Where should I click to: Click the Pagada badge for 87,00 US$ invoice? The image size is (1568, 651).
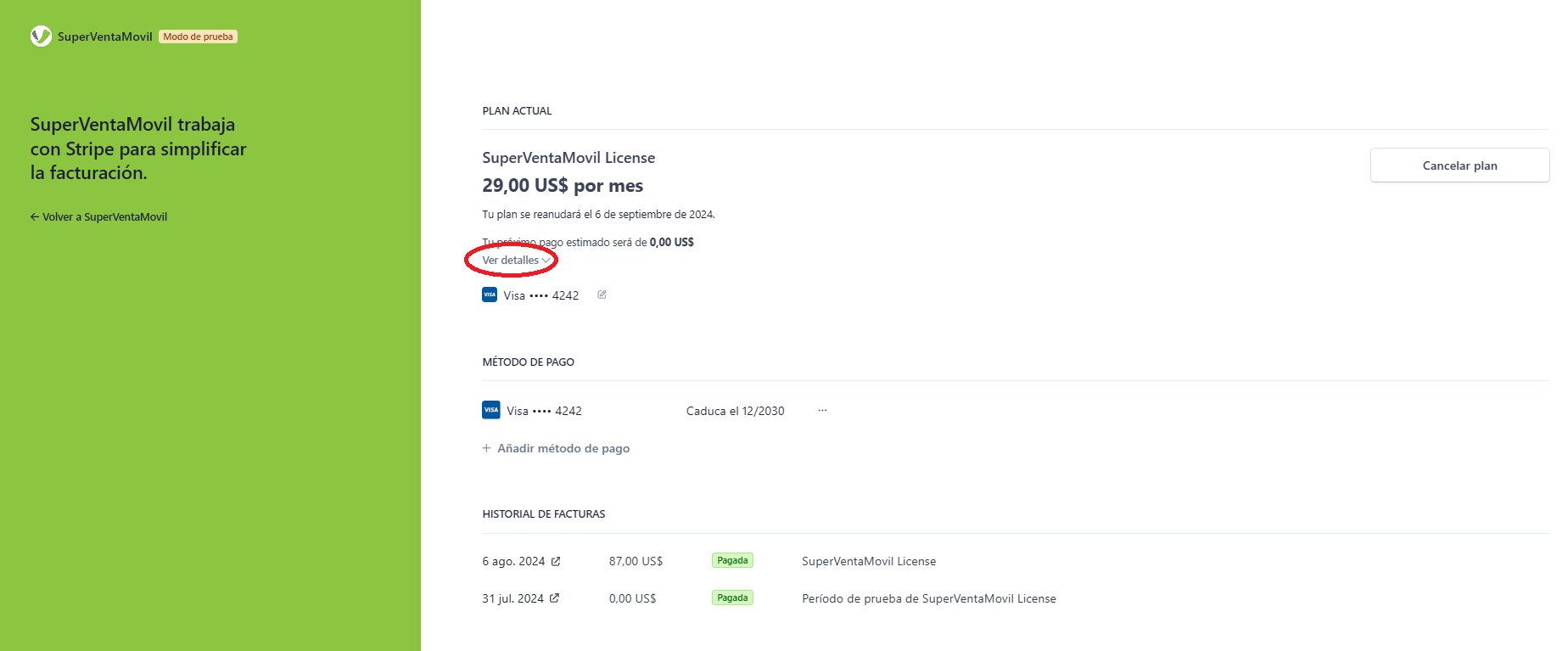point(732,560)
